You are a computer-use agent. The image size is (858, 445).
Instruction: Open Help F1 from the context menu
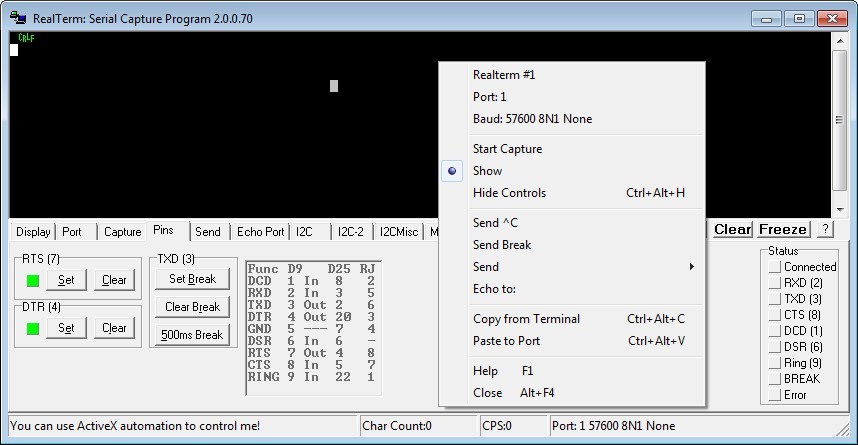[x=572, y=371]
